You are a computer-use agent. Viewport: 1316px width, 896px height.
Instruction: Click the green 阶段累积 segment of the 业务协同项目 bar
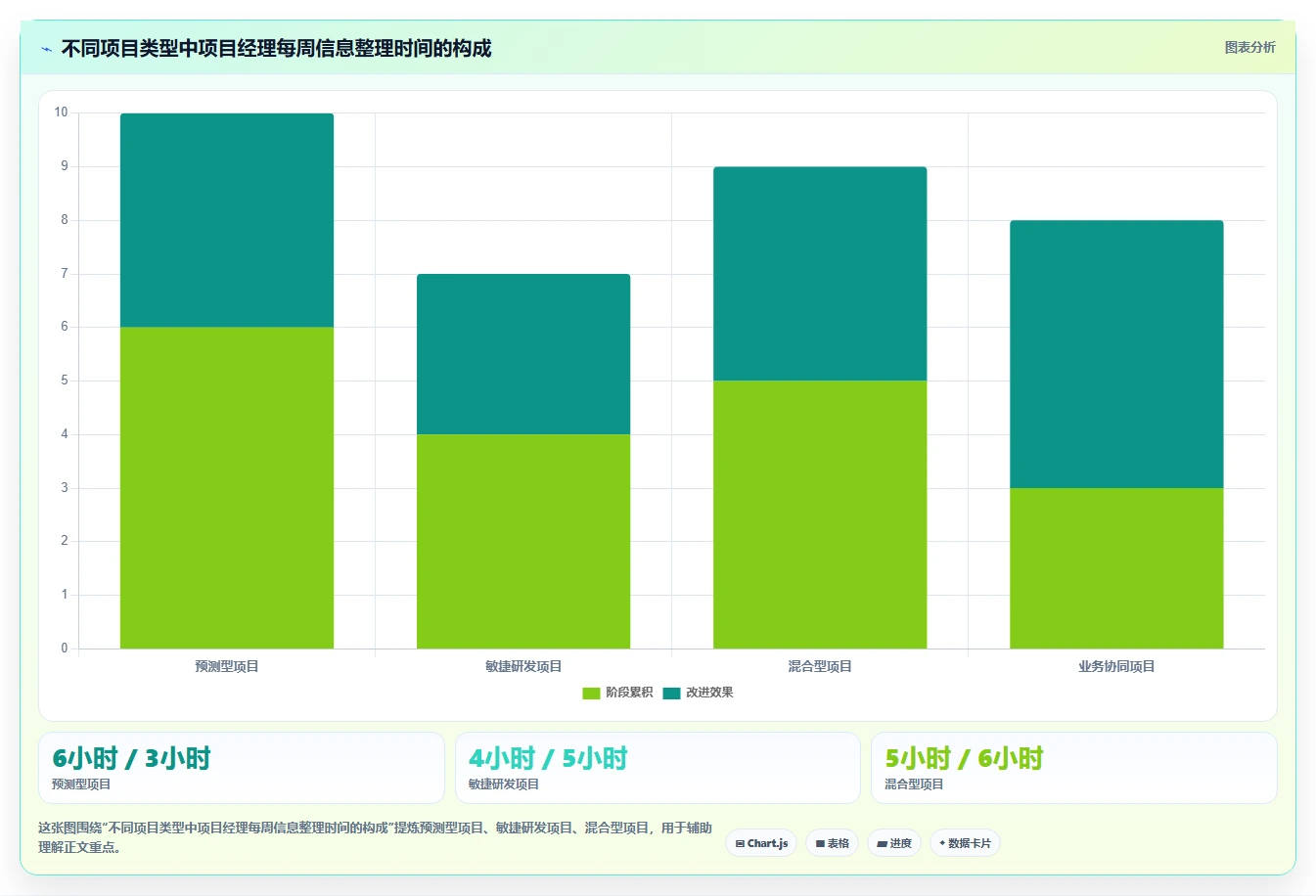(x=1116, y=568)
